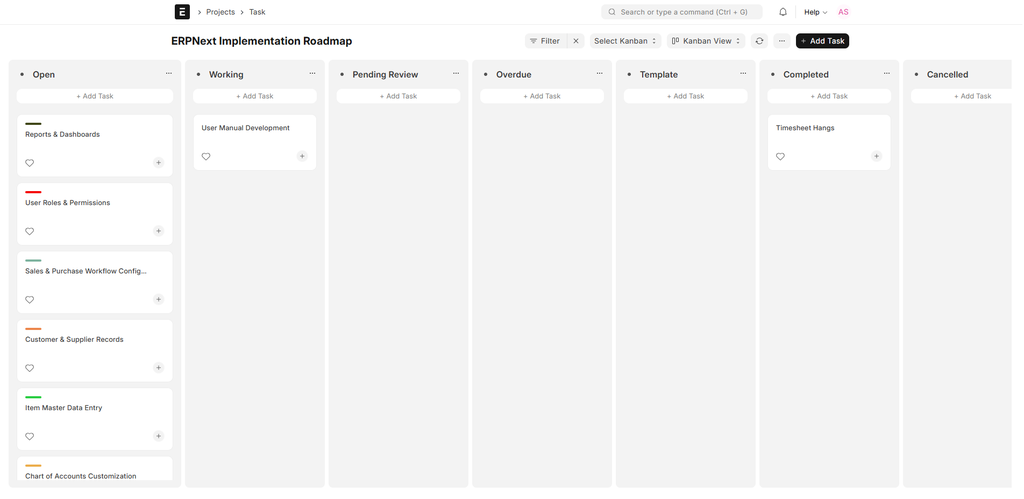Assign user on Timesheet Hangs card

point(876,156)
